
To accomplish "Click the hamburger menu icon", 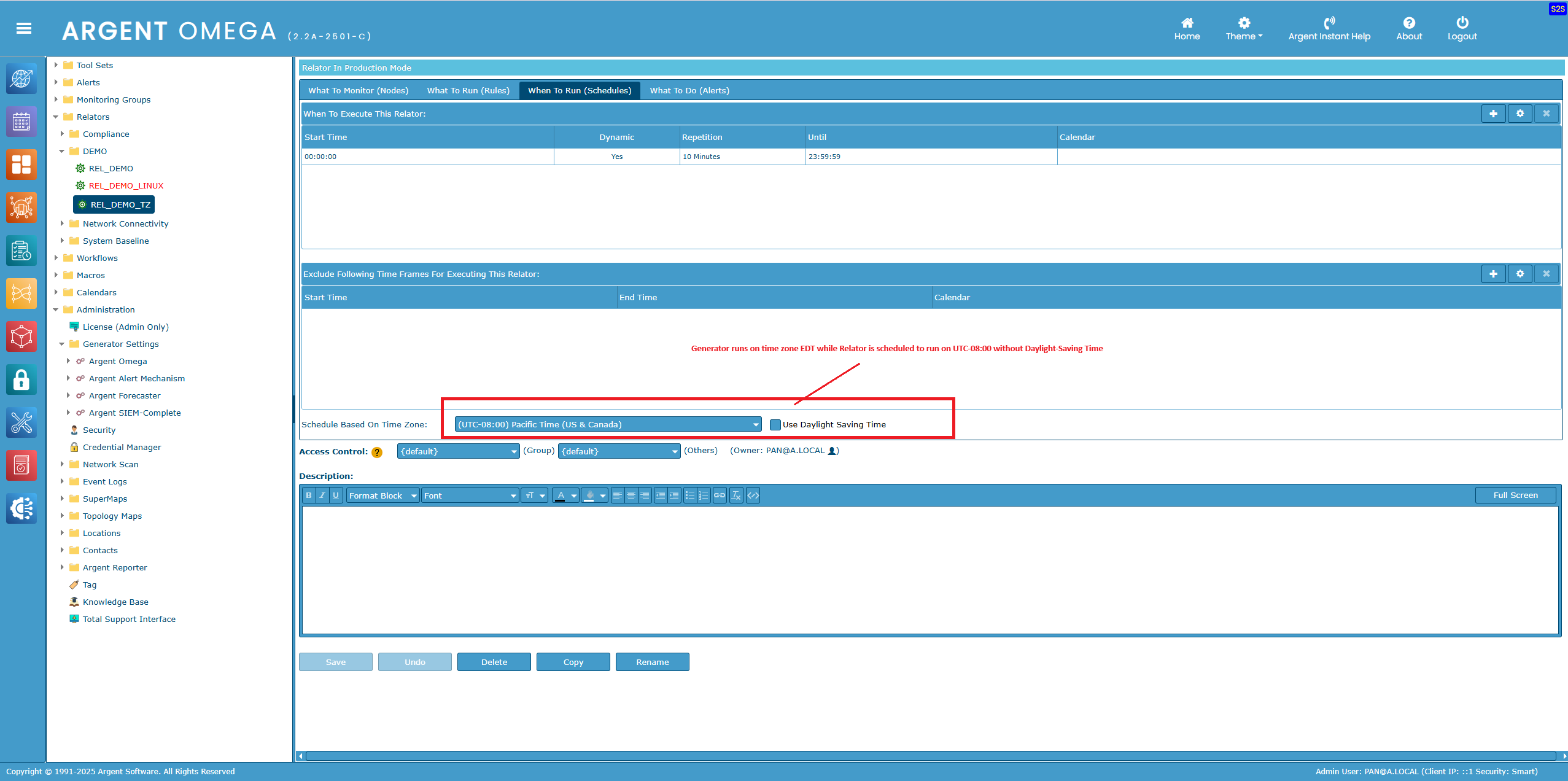I will pyautogui.click(x=24, y=29).
